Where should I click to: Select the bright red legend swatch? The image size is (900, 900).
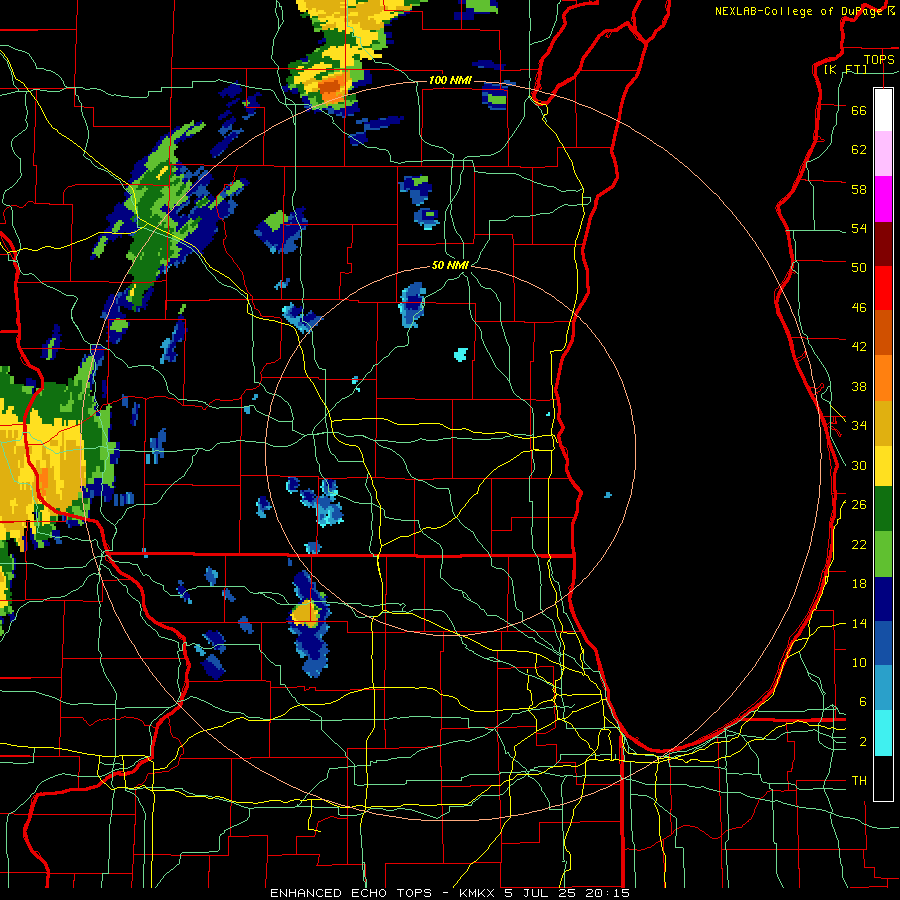pos(883,288)
